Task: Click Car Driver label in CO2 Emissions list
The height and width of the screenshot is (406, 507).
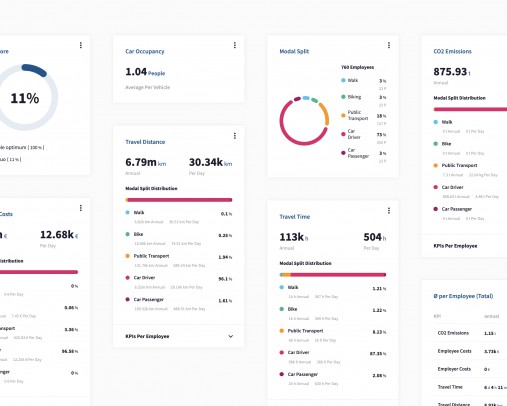Action: pyautogui.click(x=452, y=187)
